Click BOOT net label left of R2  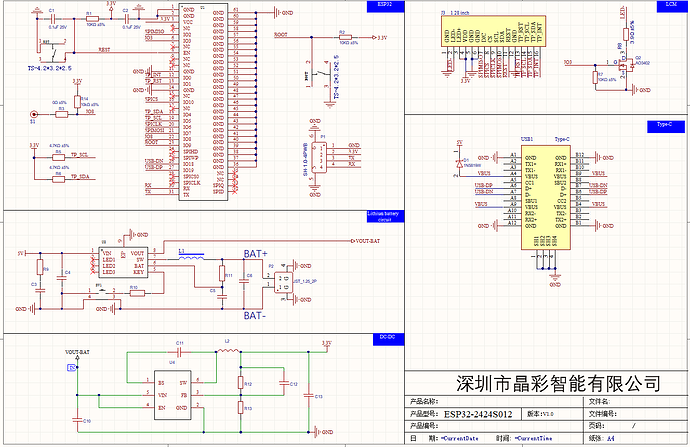(280, 34)
